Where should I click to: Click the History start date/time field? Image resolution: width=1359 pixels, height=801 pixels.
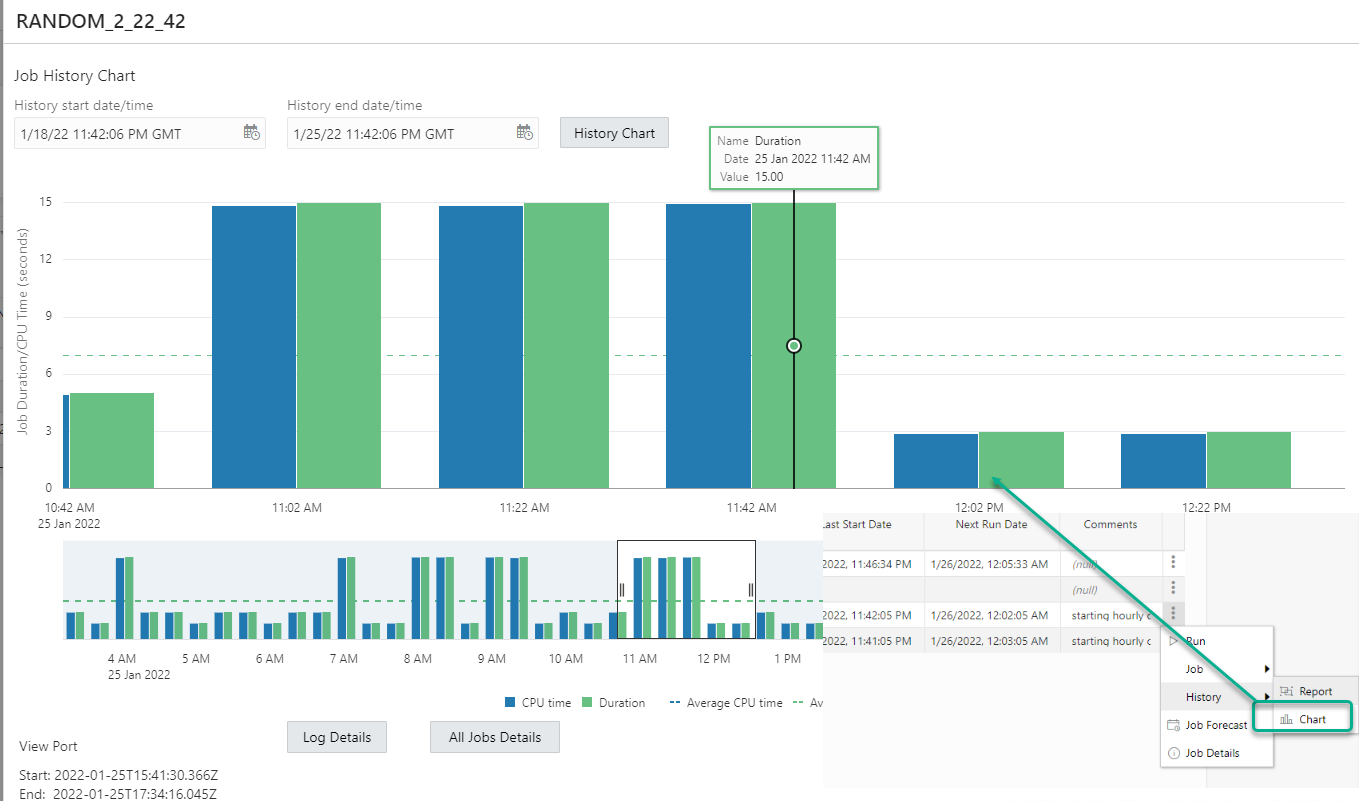coord(125,133)
